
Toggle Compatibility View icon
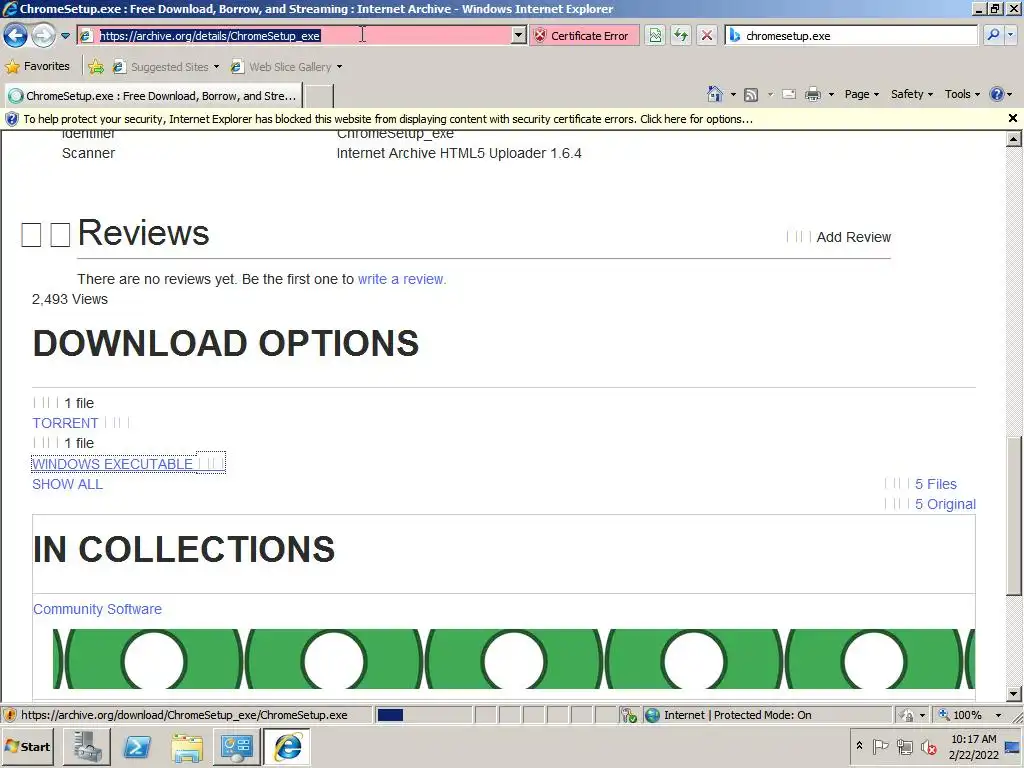[655, 36]
